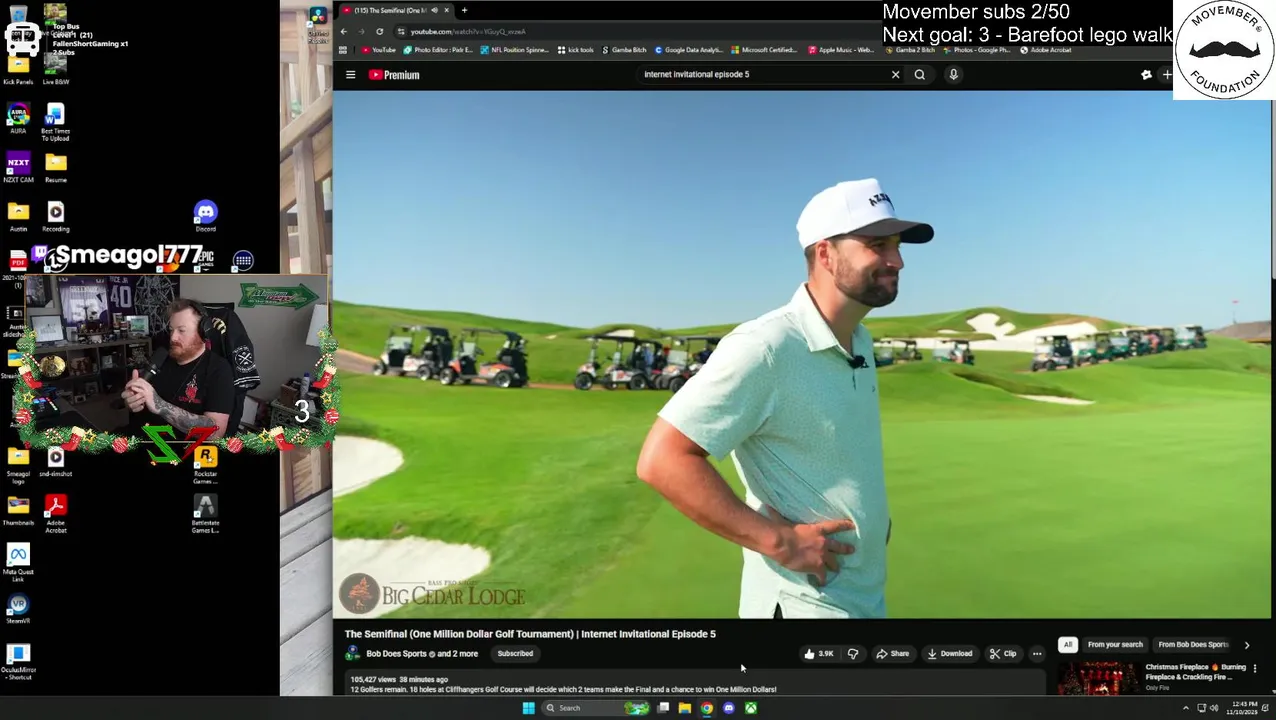Open the Bob Does Sports channel link
Screen dimensions: 1276x720
pos(396,654)
